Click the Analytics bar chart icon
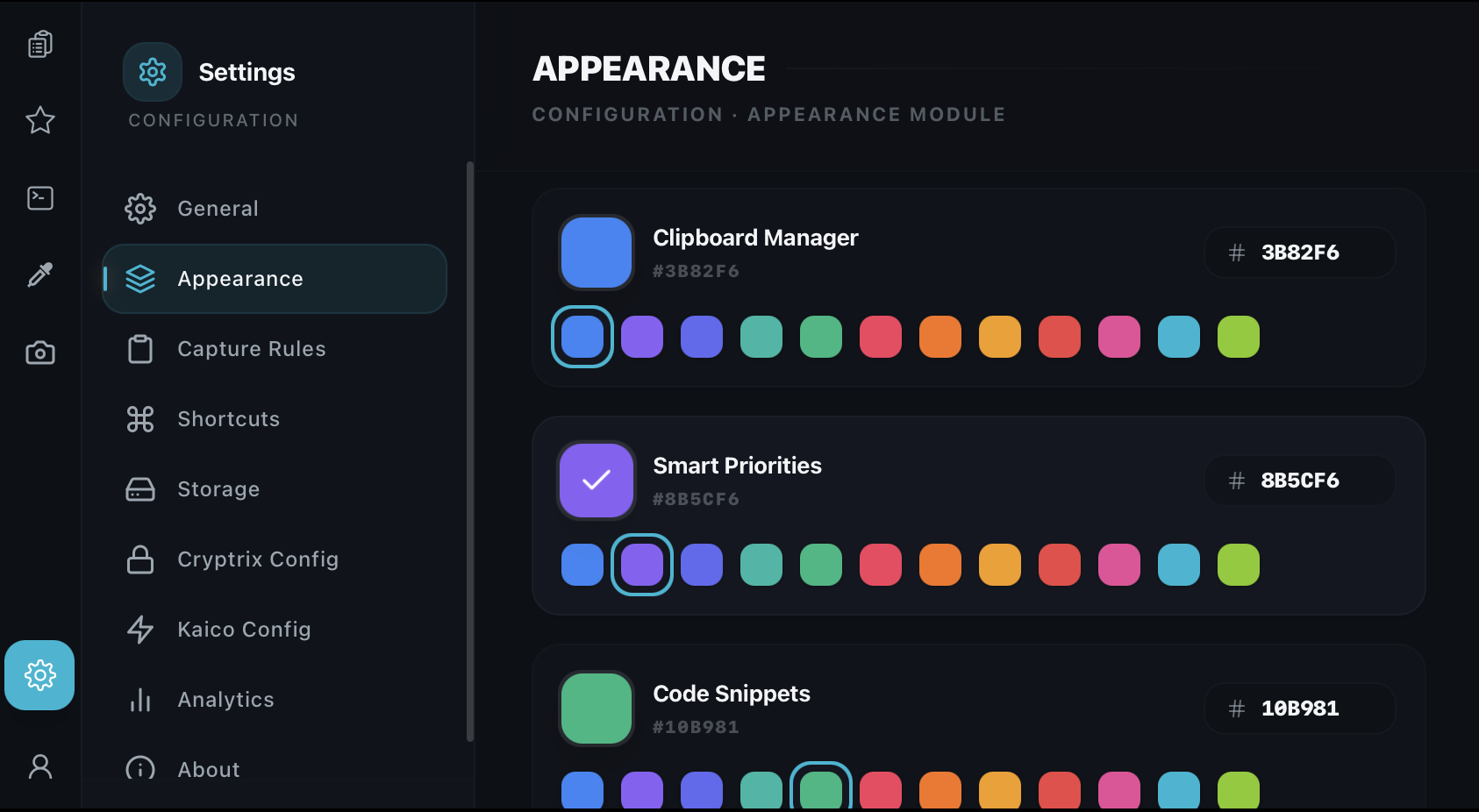The image size is (1479, 812). (x=140, y=700)
